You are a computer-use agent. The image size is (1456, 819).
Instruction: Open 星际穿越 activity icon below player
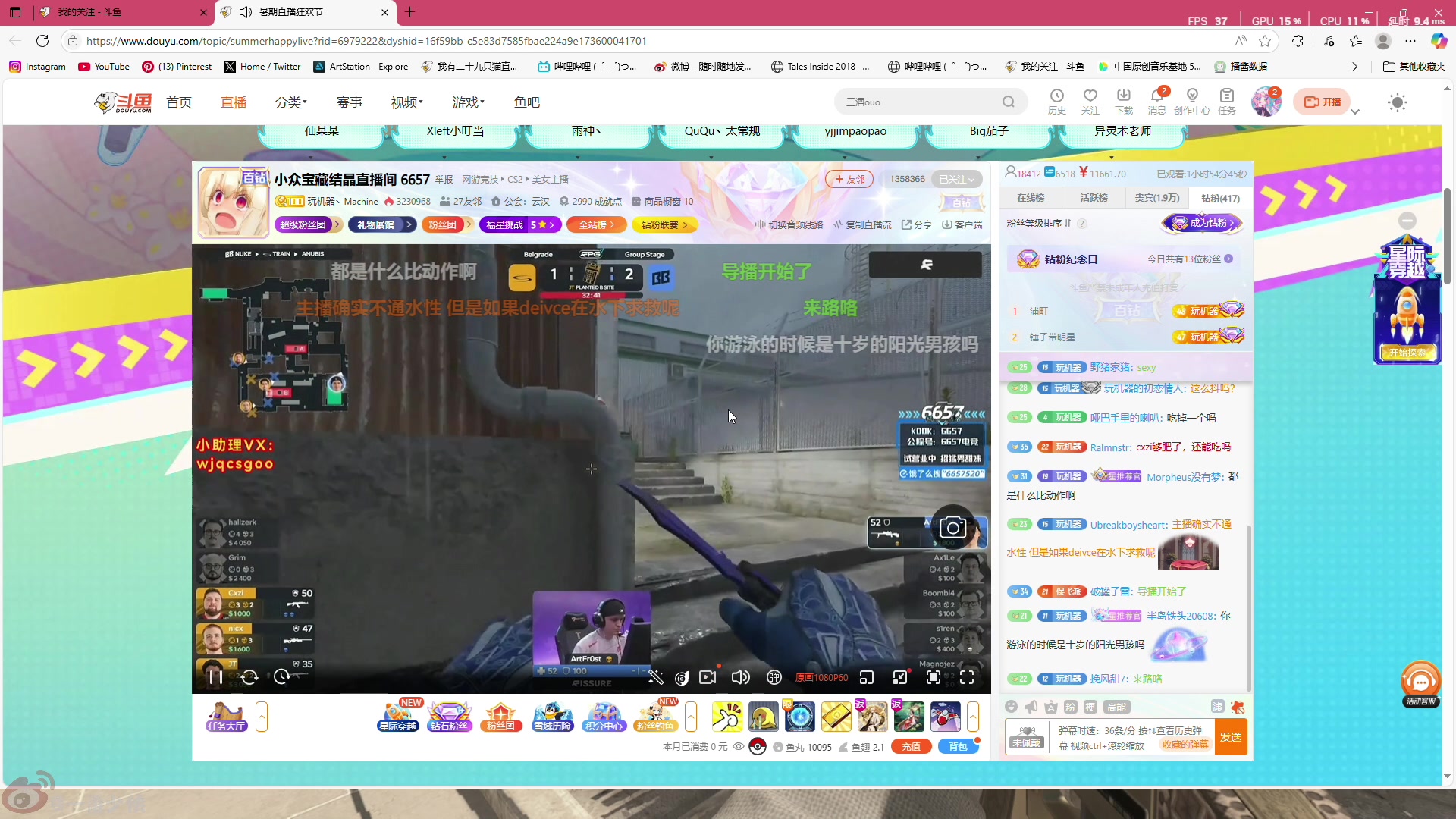[398, 717]
